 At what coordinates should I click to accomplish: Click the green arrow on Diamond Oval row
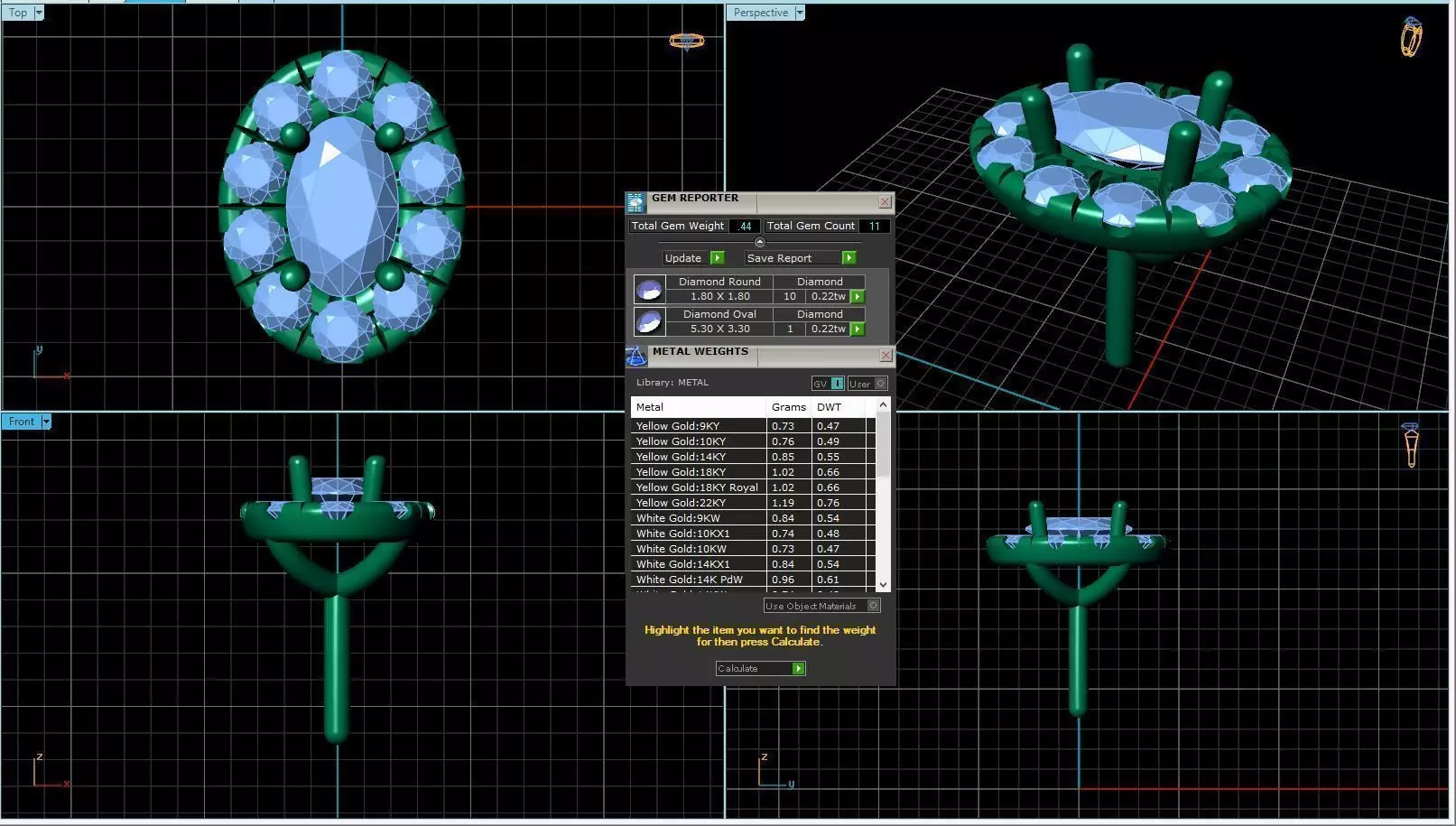point(858,329)
